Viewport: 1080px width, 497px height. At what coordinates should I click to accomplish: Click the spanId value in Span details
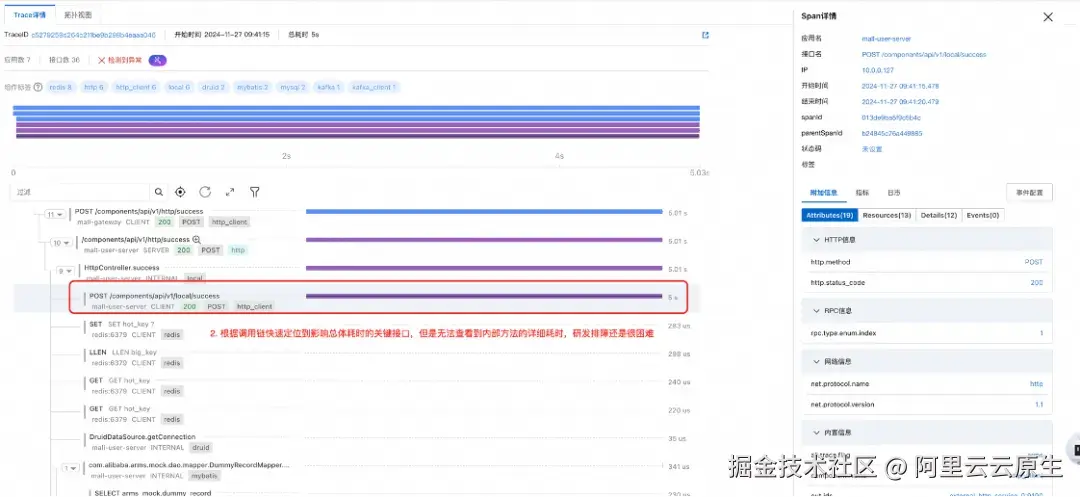[891, 118]
